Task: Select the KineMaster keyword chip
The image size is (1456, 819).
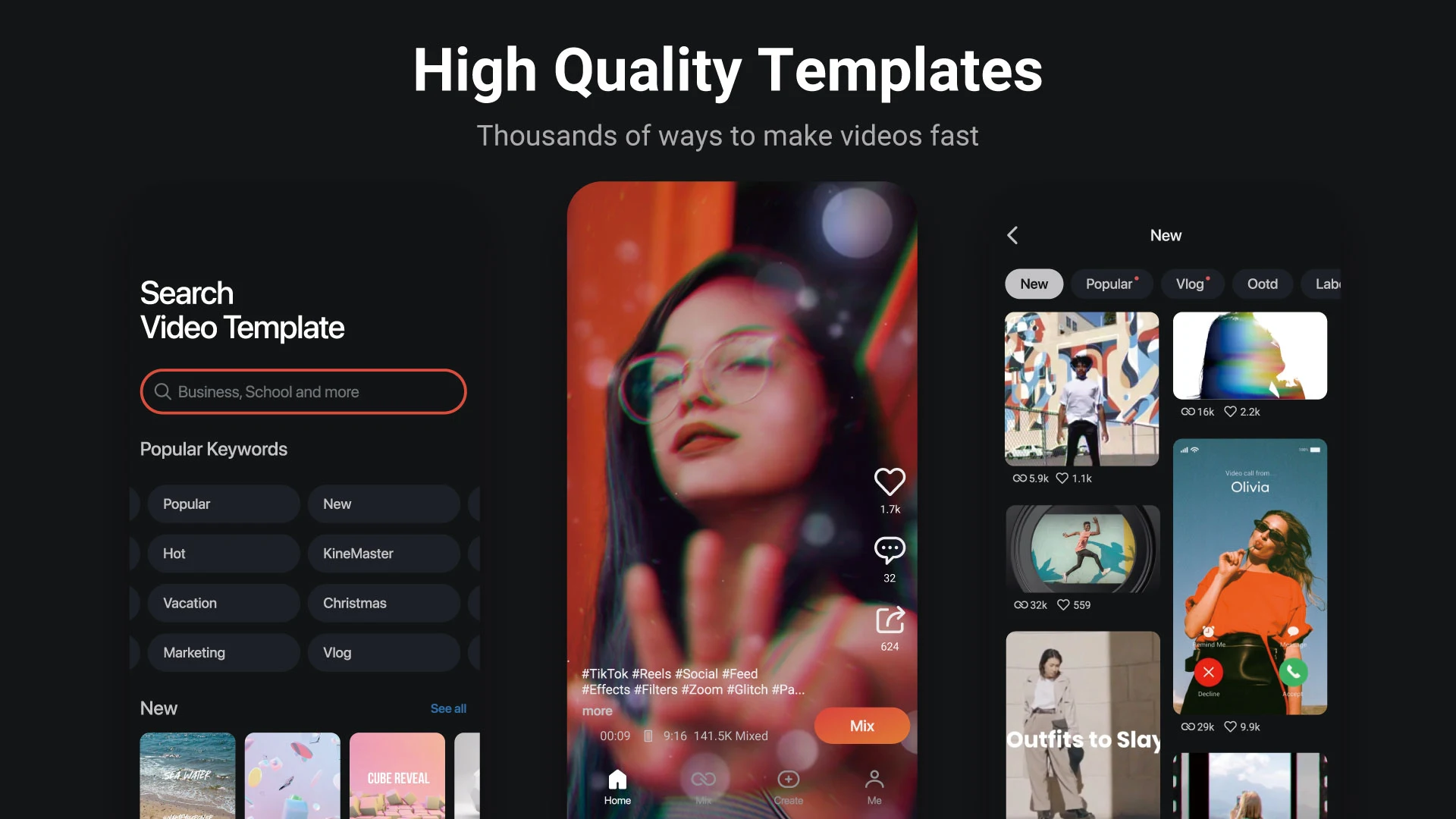Action: [384, 554]
